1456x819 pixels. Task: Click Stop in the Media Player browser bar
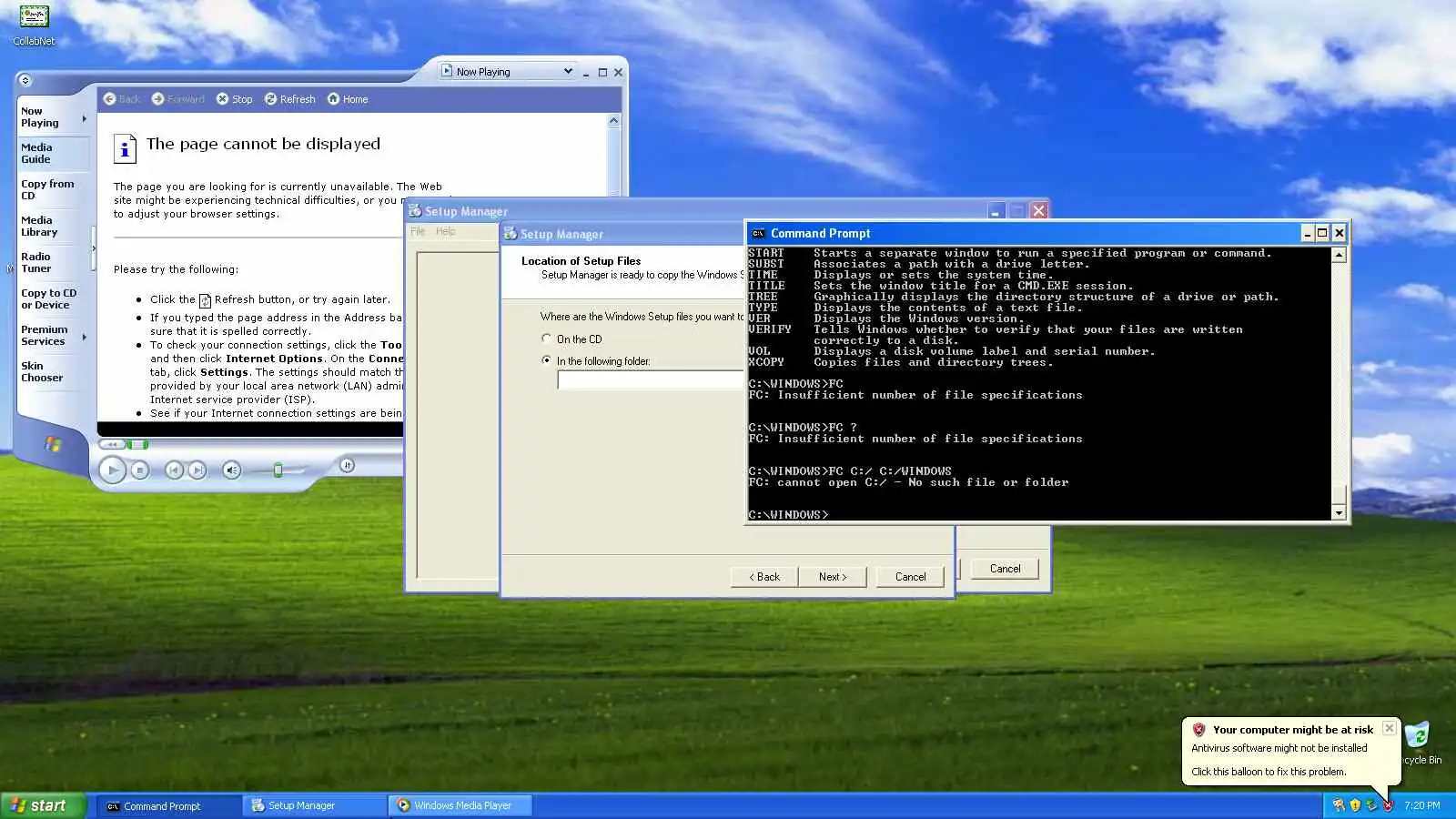pos(234,99)
